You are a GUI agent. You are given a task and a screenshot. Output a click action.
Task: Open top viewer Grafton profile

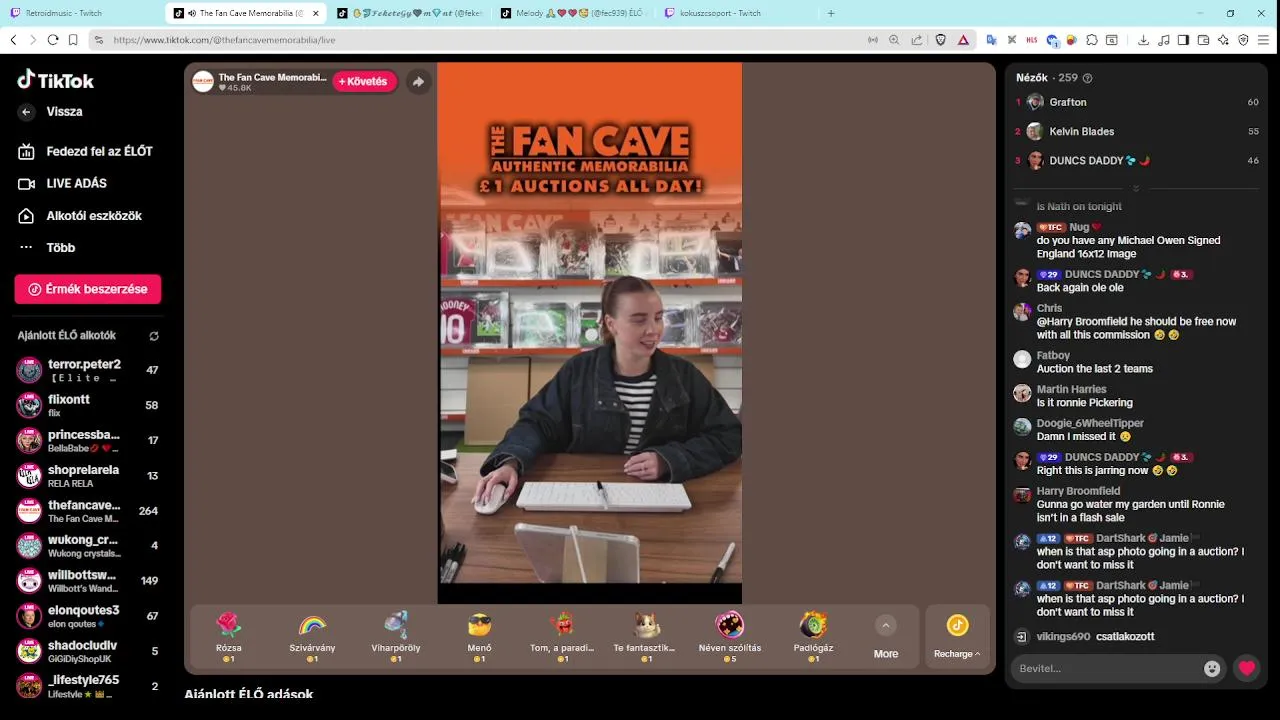[x=1136, y=102]
